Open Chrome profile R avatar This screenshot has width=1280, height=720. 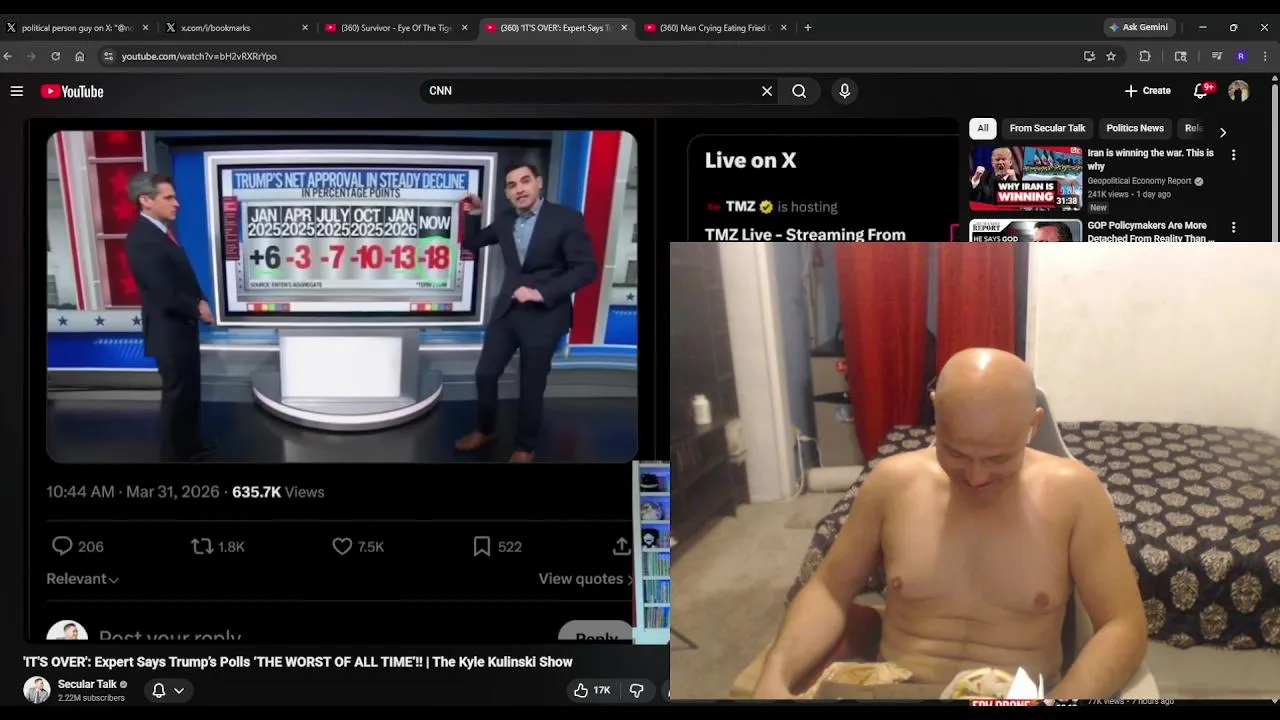click(1241, 56)
